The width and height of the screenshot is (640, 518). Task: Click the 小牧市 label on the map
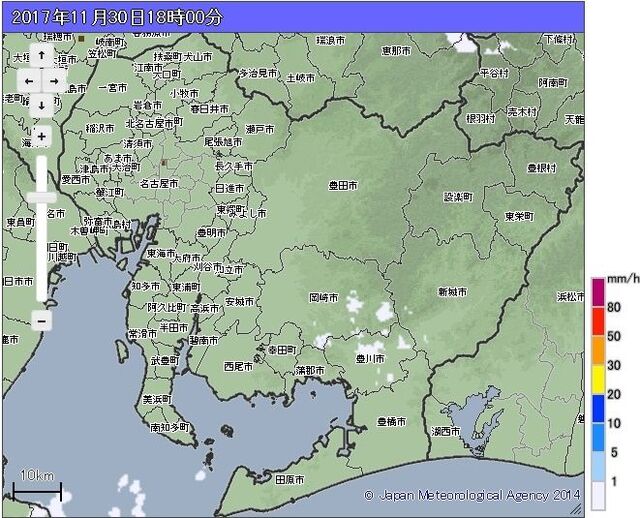pos(184,93)
